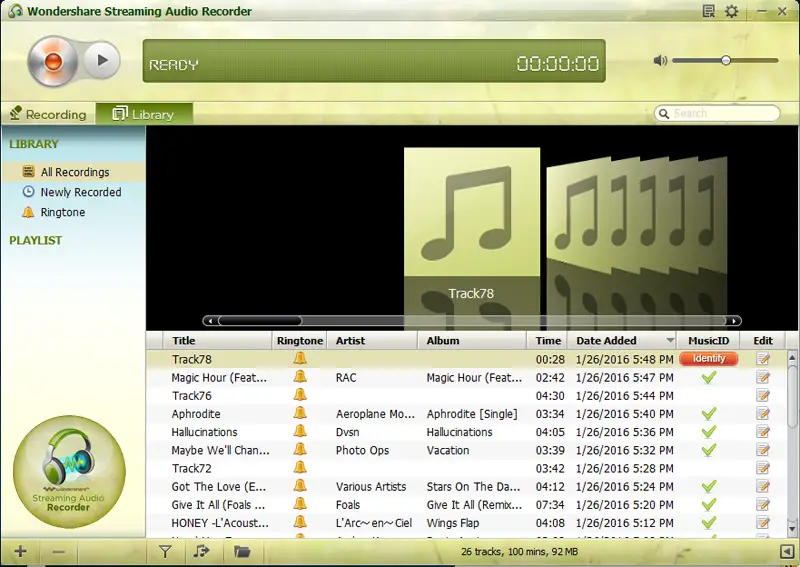This screenshot has height=567, width=800.
Task: Open the filter funnel icon
Action: [x=165, y=551]
